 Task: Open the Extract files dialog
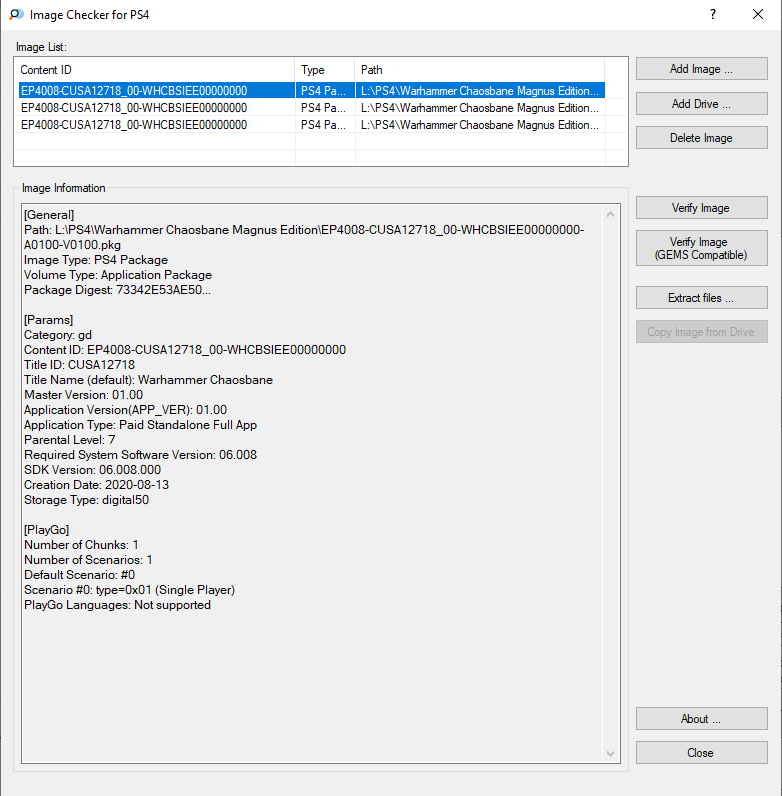coord(701,297)
